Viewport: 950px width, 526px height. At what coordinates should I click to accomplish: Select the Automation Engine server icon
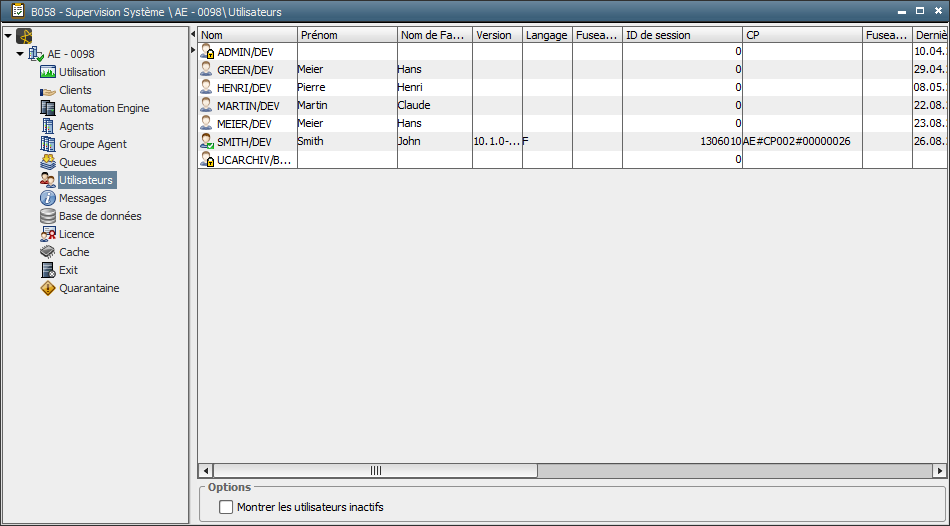point(48,108)
